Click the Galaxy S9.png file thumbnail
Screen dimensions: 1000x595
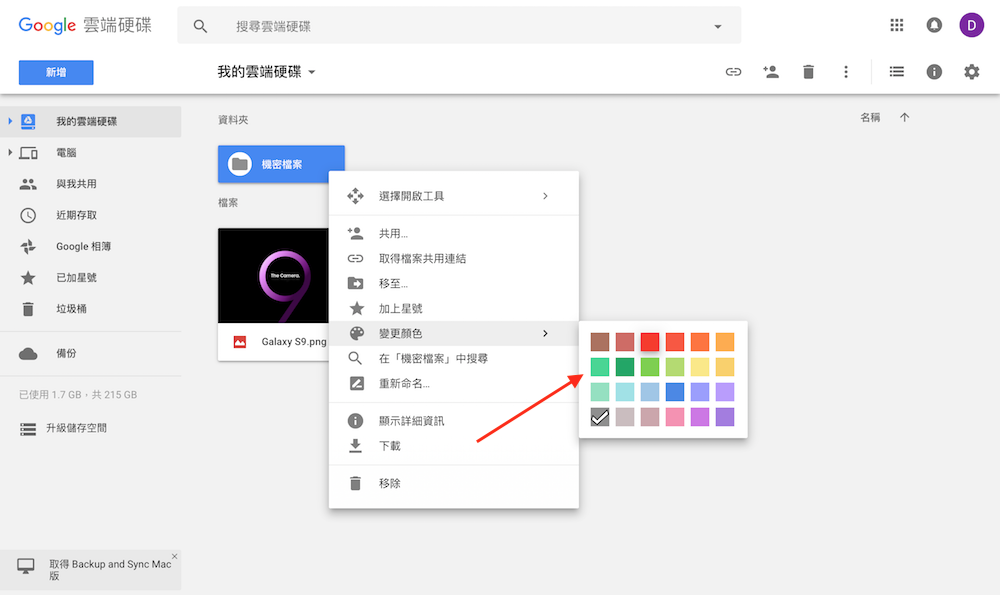[x=273, y=275]
